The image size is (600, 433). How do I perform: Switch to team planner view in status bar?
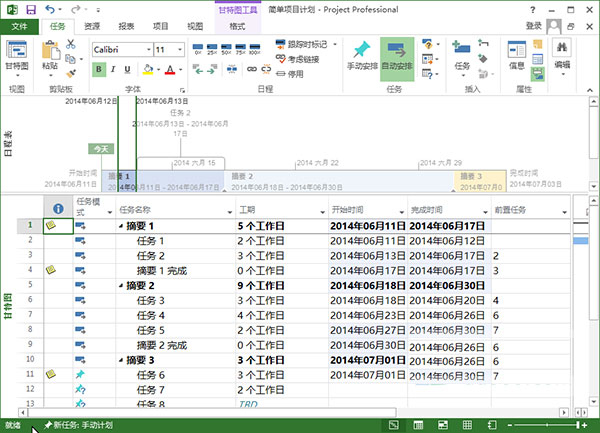click(443, 425)
